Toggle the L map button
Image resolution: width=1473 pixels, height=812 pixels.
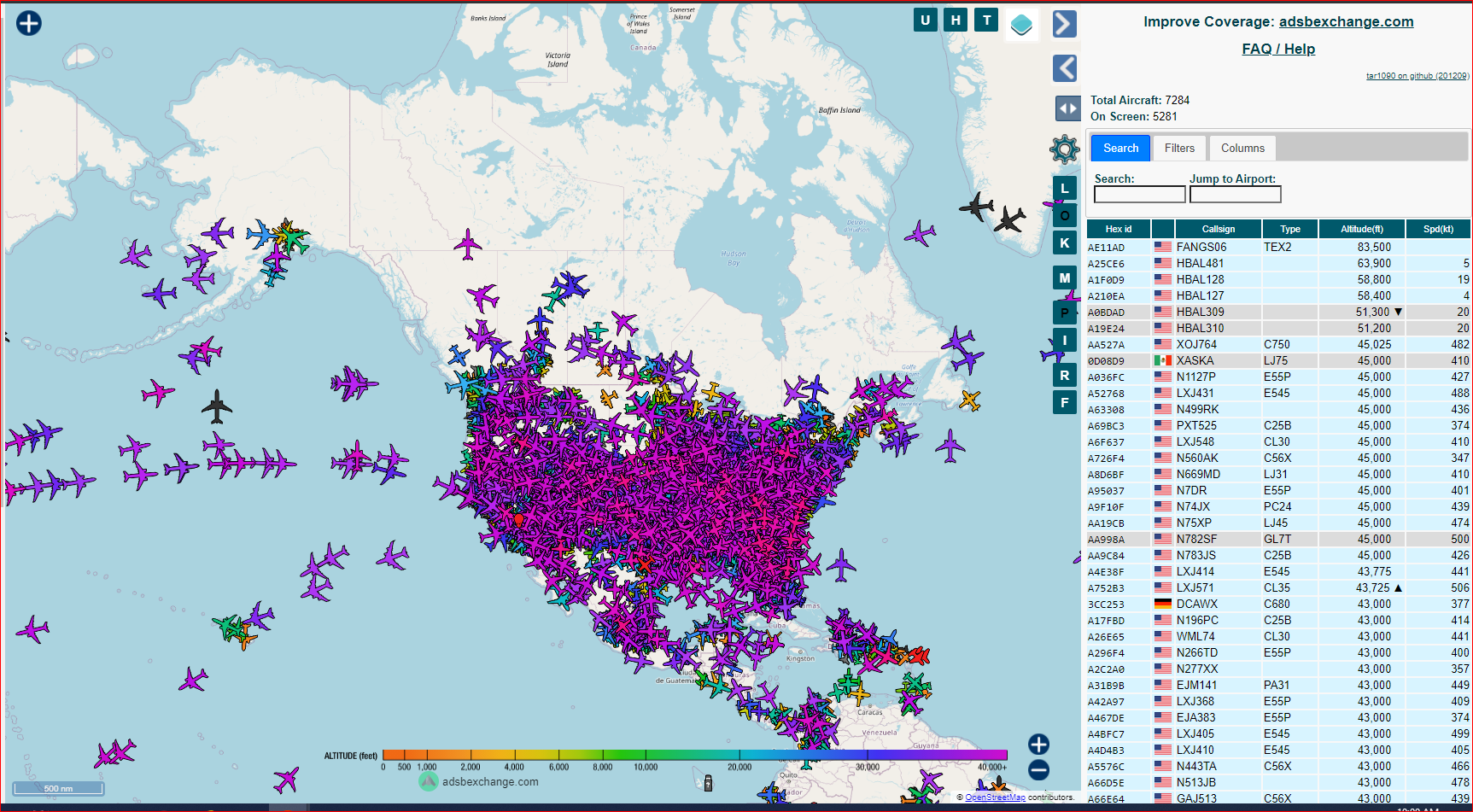pos(1064,189)
